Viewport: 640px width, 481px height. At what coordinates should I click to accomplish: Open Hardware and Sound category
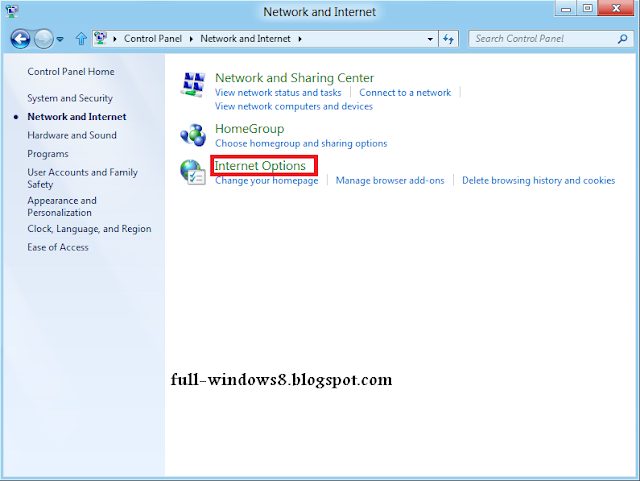tap(72, 135)
